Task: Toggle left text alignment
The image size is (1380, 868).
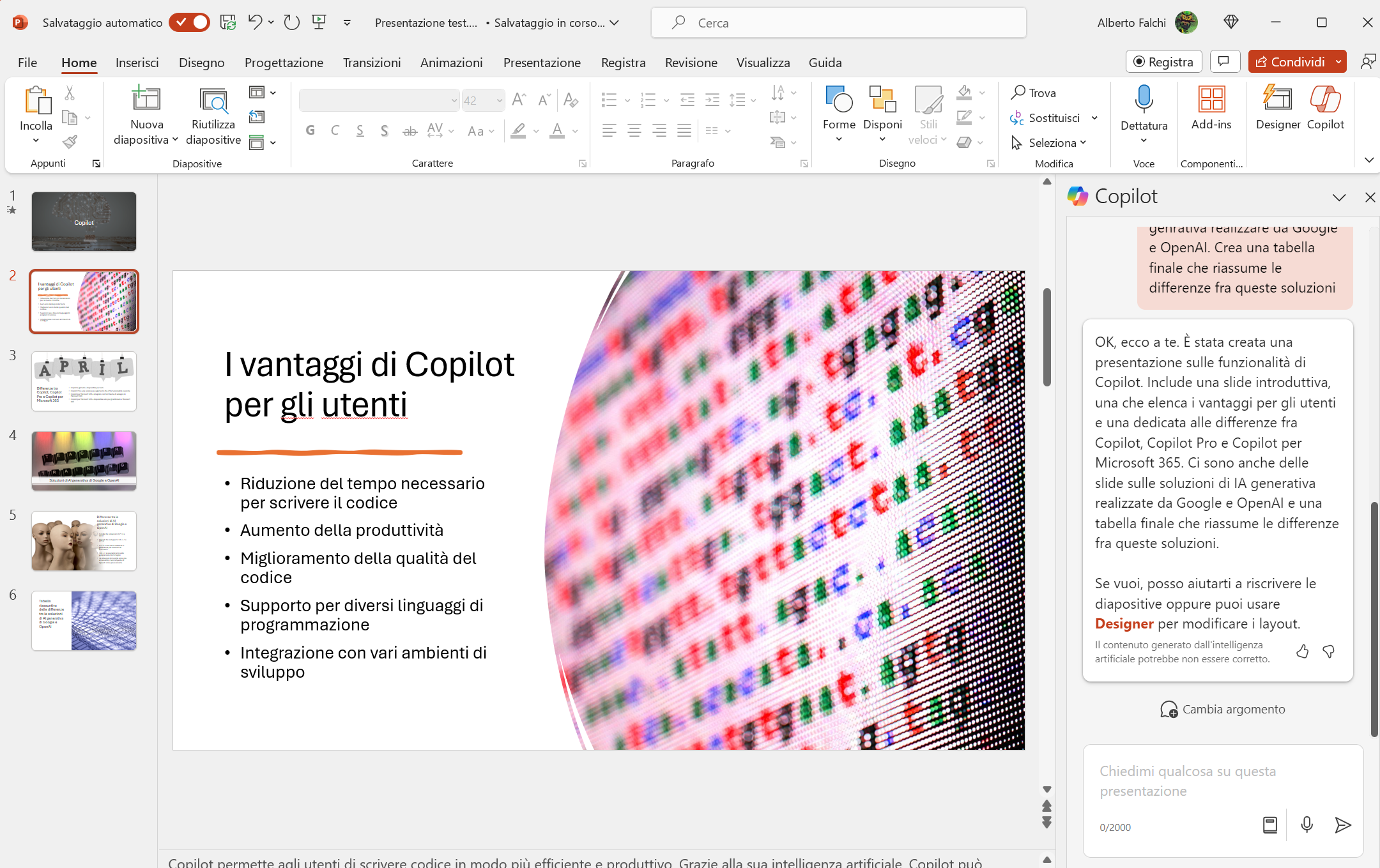Action: tap(609, 131)
